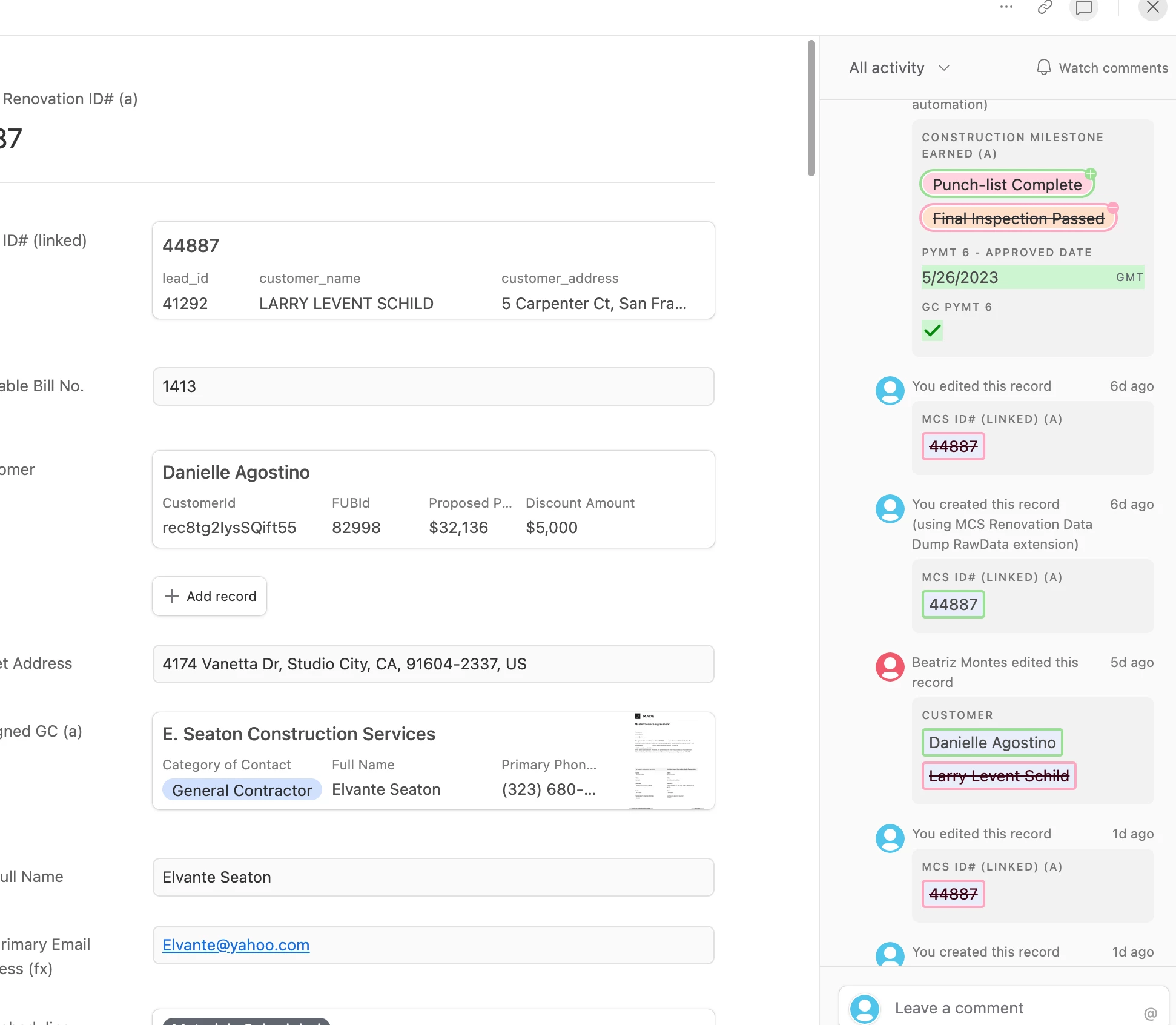Click your blue avatar beside comment field
The width and height of the screenshot is (1176, 1025).
point(864,1009)
